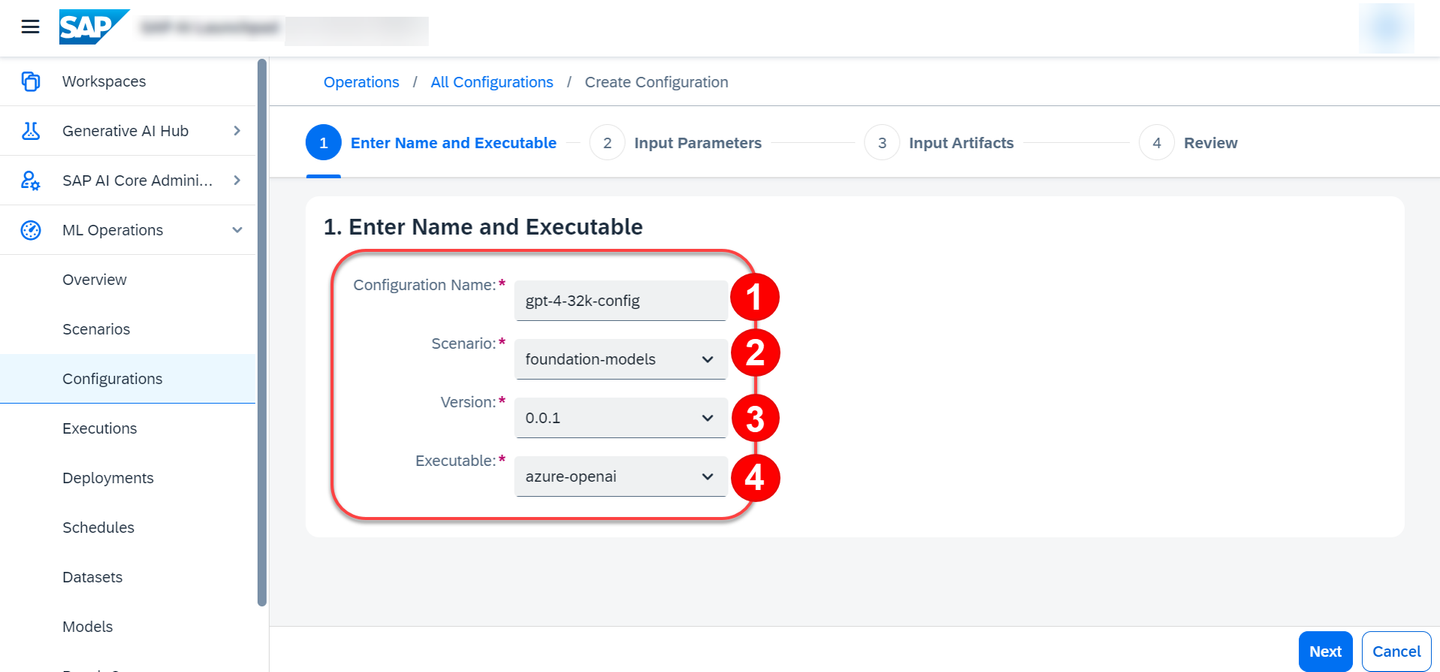The width and height of the screenshot is (1440, 672).
Task: Open Scenarios in the sidebar
Action: [x=128, y=329]
